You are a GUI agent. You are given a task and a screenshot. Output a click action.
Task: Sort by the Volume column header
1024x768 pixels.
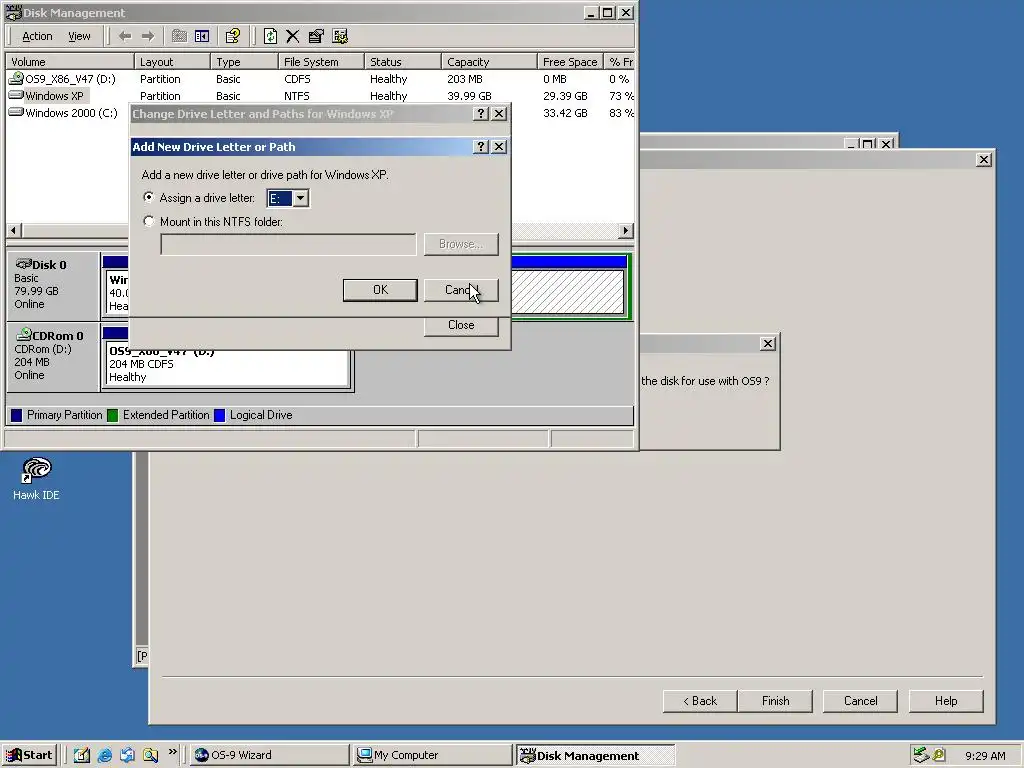[71, 61]
